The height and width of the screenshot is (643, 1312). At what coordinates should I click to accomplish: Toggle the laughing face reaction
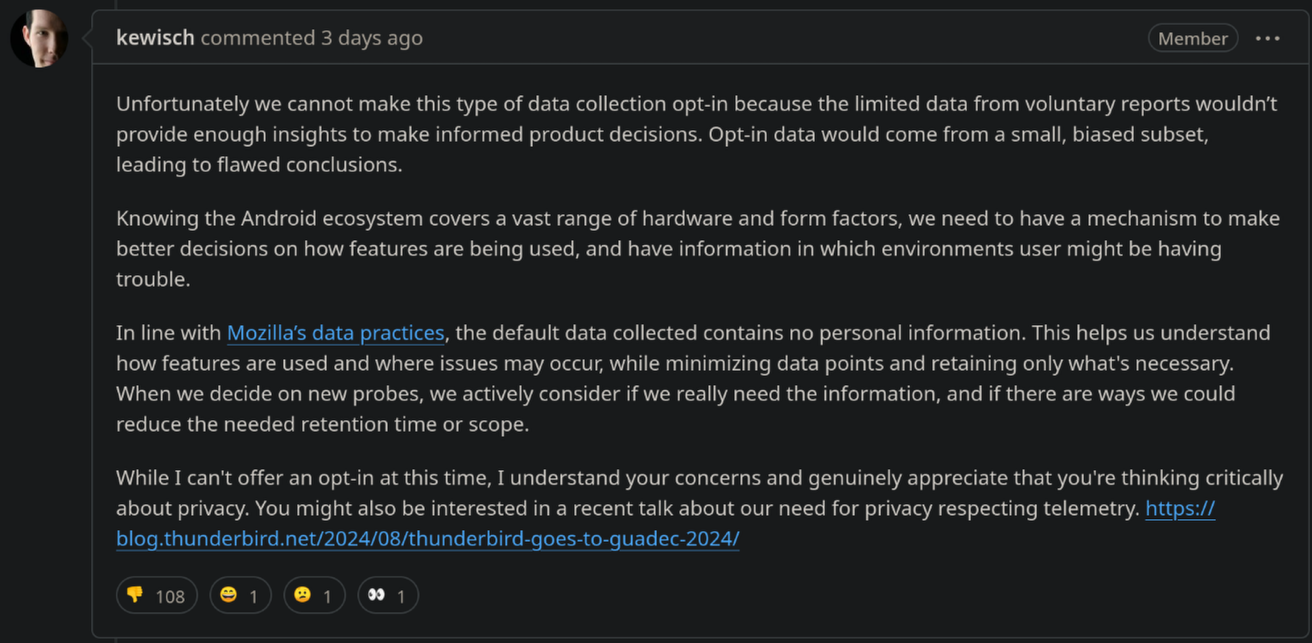tap(240, 596)
